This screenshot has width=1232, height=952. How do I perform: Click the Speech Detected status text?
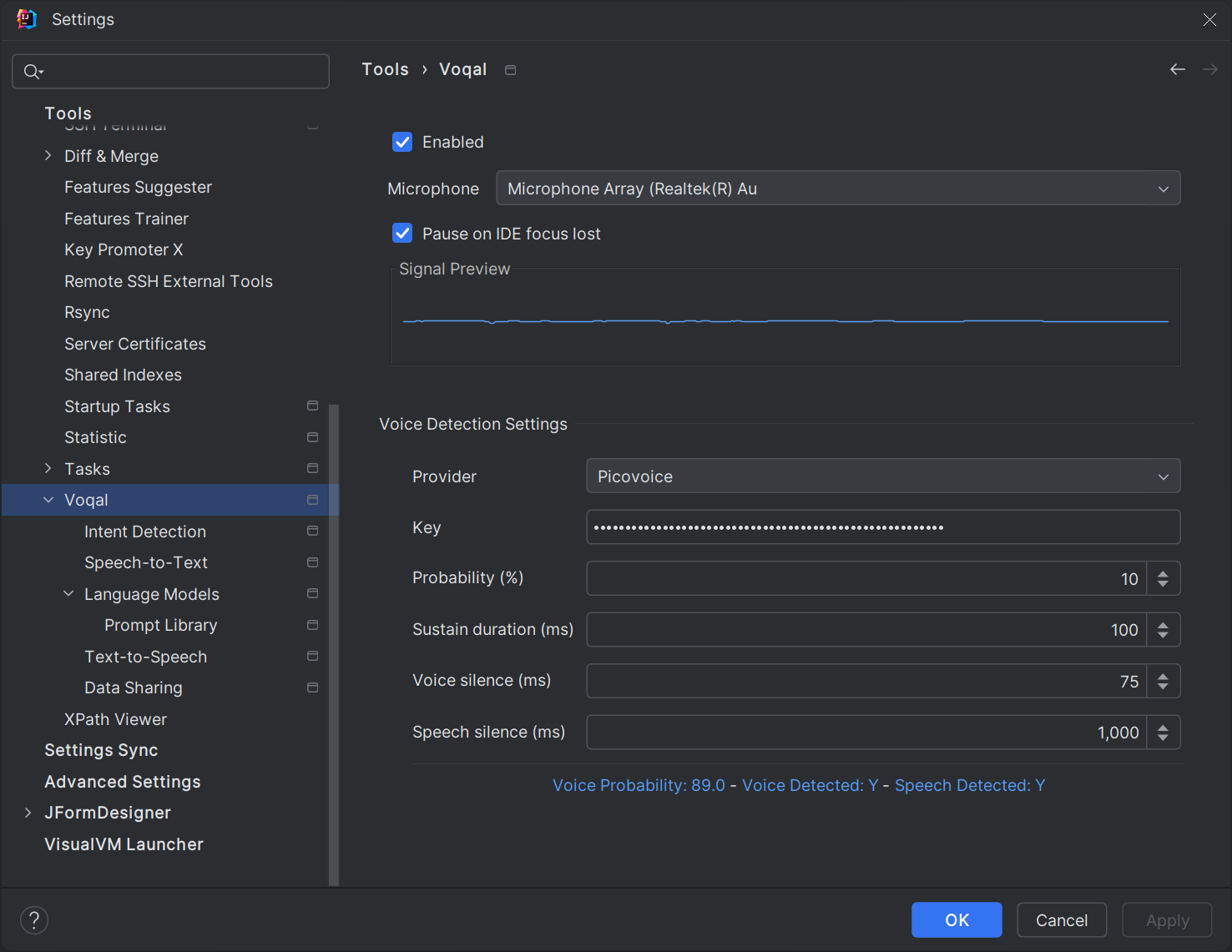click(970, 785)
